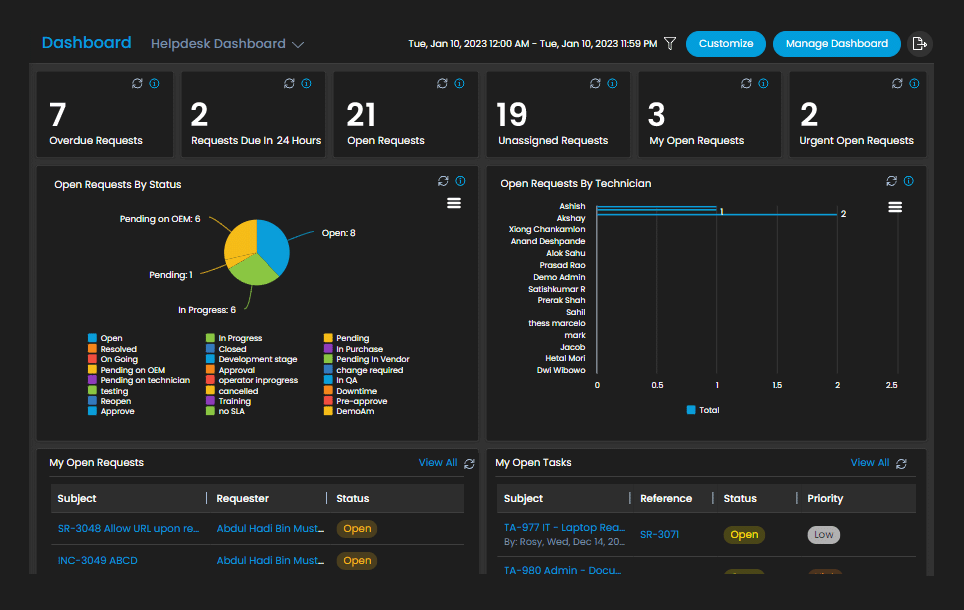Show info for Open Requests By Technician

tap(909, 181)
